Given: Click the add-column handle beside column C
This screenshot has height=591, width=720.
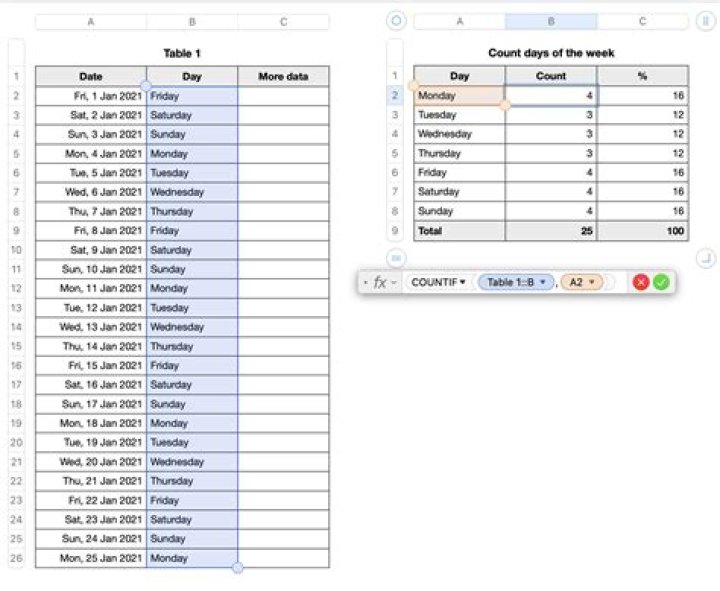Looking at the screenshot, I should pos(705,21).
